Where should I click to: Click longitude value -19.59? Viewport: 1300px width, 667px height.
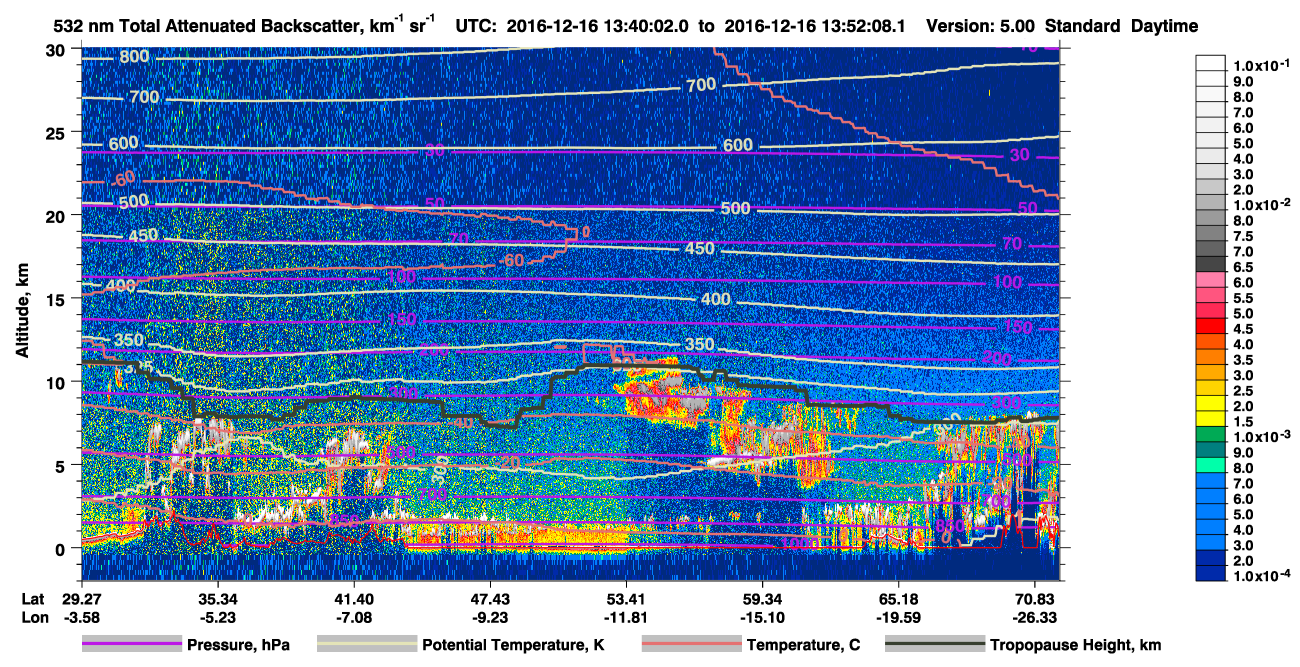coord(899,616)
